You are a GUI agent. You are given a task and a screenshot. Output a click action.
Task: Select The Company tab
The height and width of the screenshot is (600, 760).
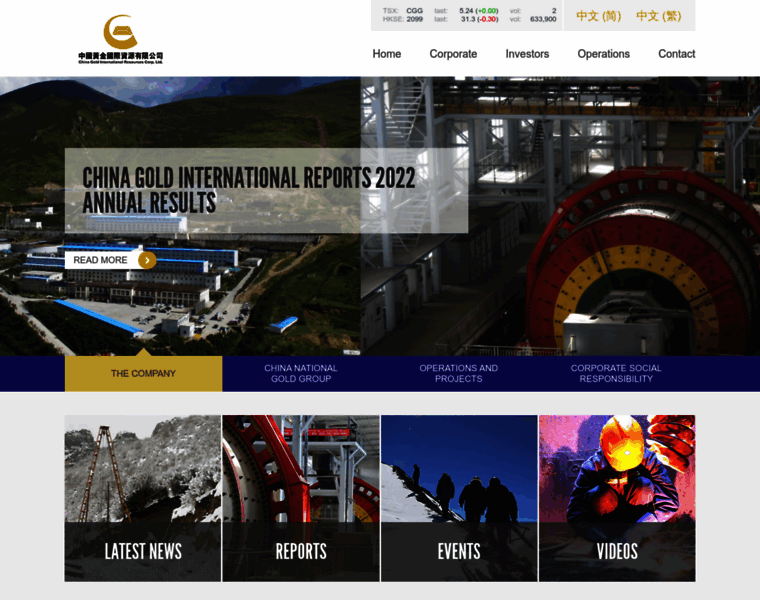coord(143,373)
